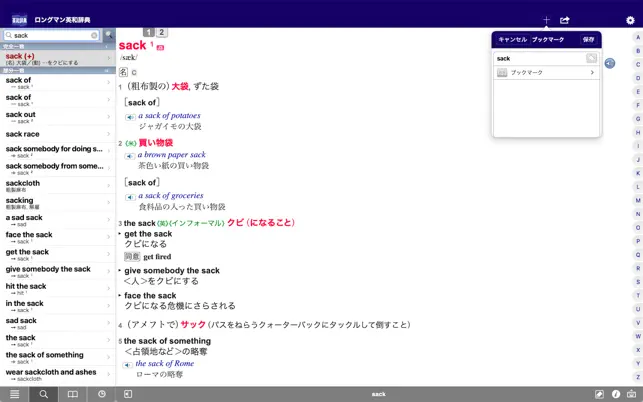Screen dimensions: 643x402
Task: Open the 'sack race' list entry
Action: pos(57,134)
